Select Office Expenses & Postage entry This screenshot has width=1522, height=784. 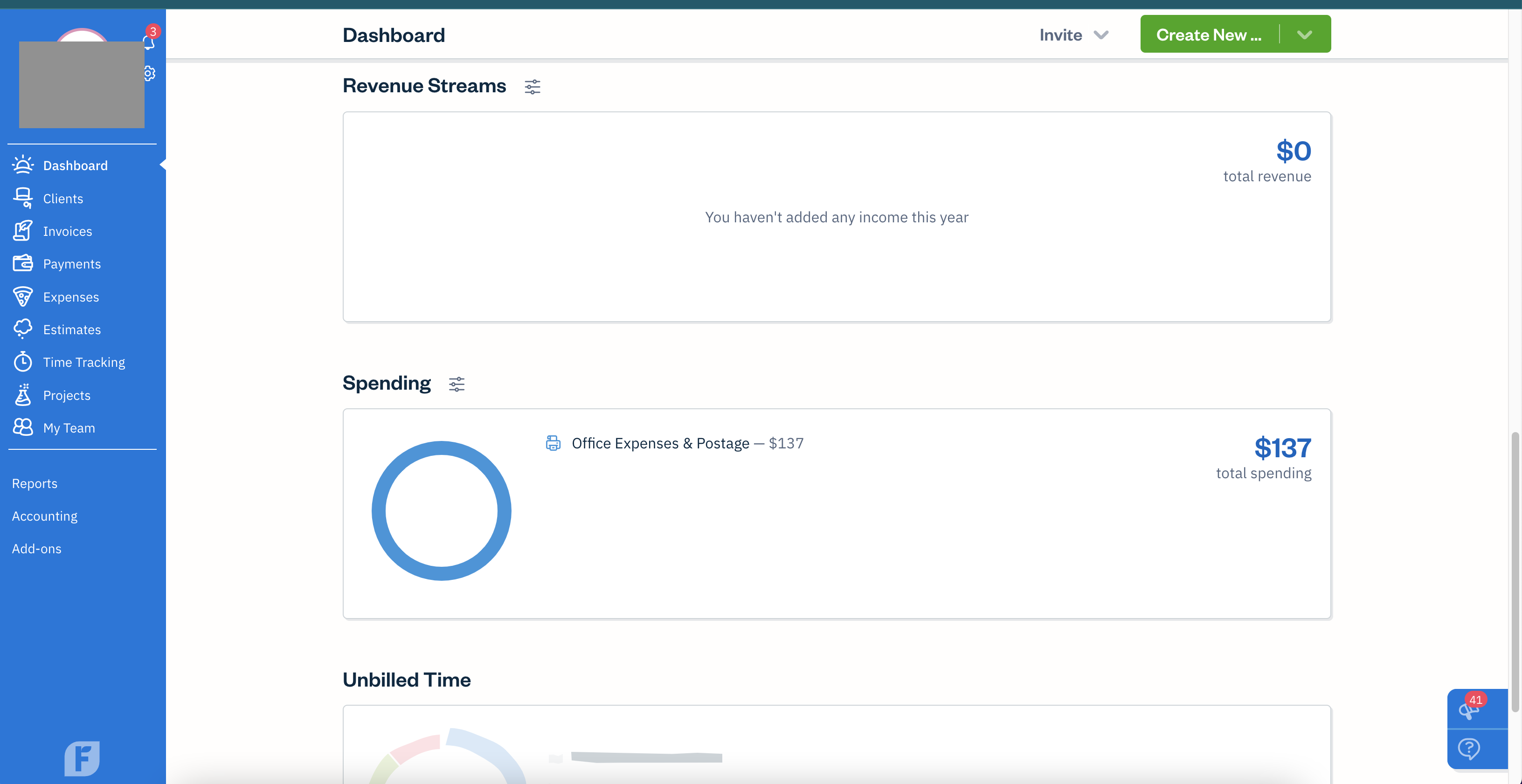click(x=660, y=443)
